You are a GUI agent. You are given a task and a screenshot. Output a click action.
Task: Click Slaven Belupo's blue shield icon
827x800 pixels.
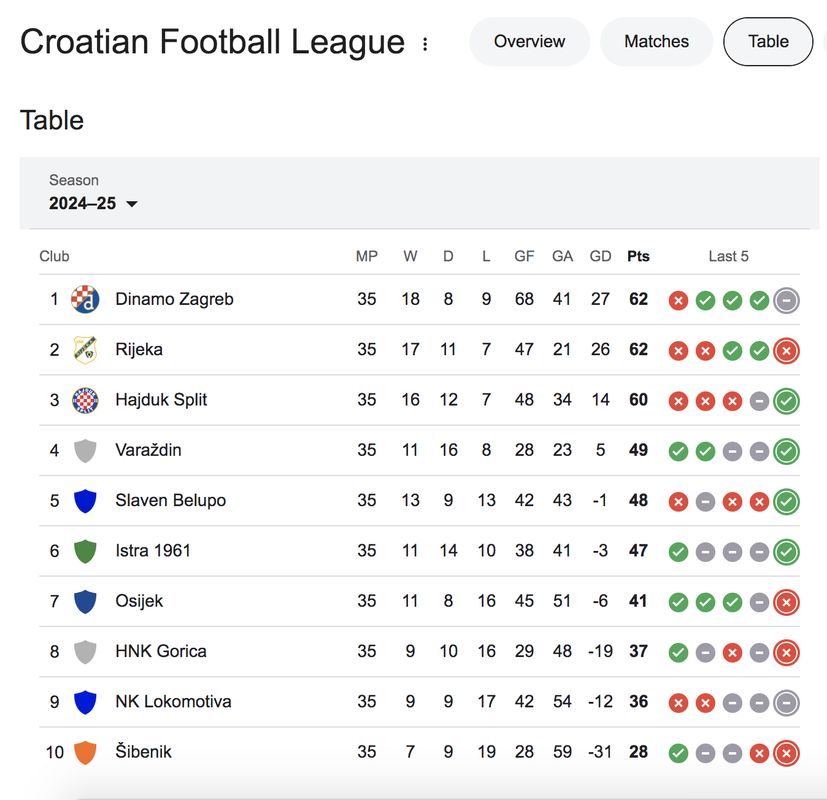86,500
